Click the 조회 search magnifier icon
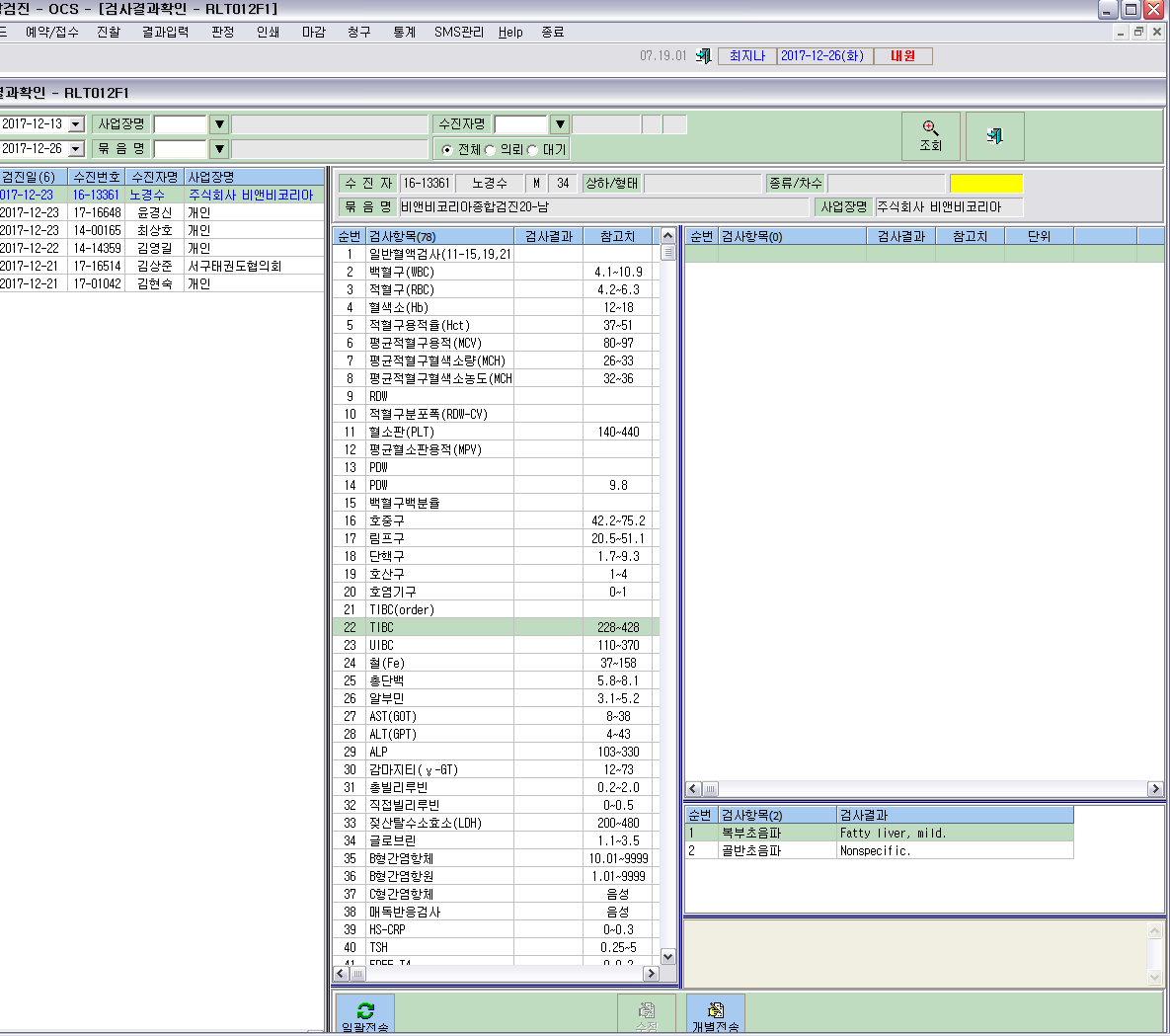The width and height of the screenshot is (1170, 1036). 930,127
